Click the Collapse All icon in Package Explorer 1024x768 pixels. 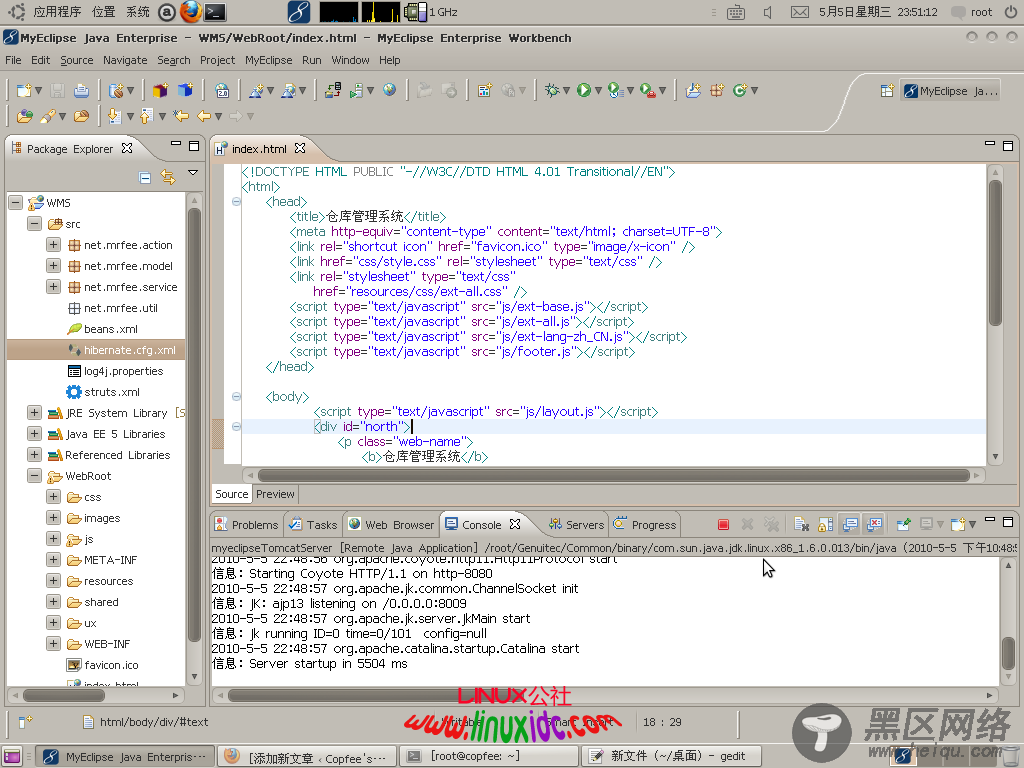click(x=145, y=177)
